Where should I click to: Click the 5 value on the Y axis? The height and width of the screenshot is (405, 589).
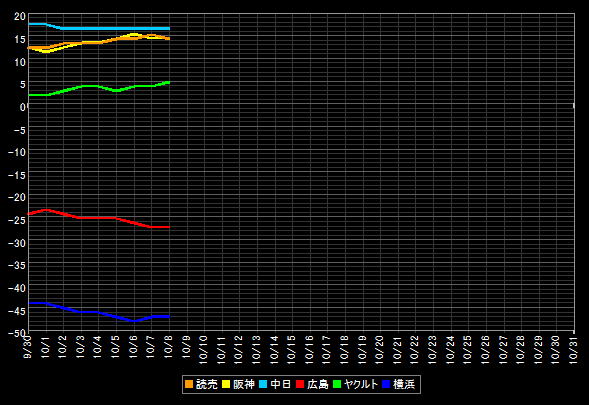pos(23,85)
